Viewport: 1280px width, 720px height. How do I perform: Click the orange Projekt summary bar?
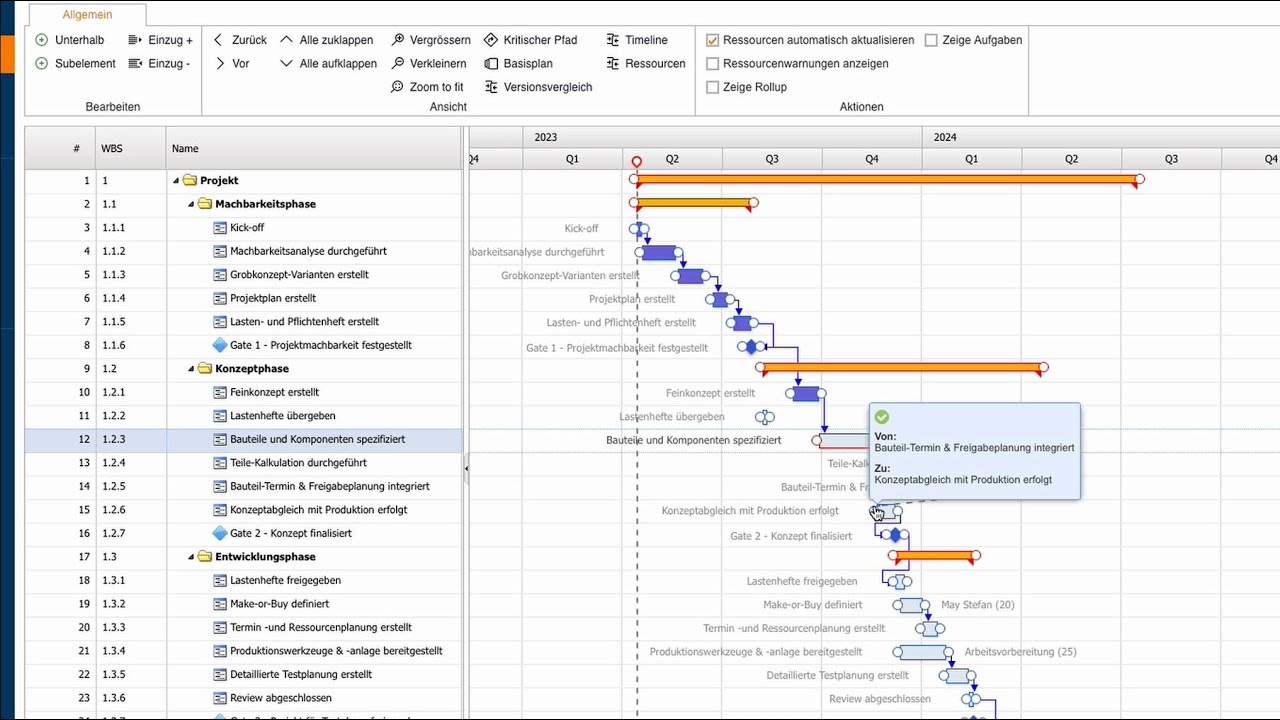(x=885, y=180)
